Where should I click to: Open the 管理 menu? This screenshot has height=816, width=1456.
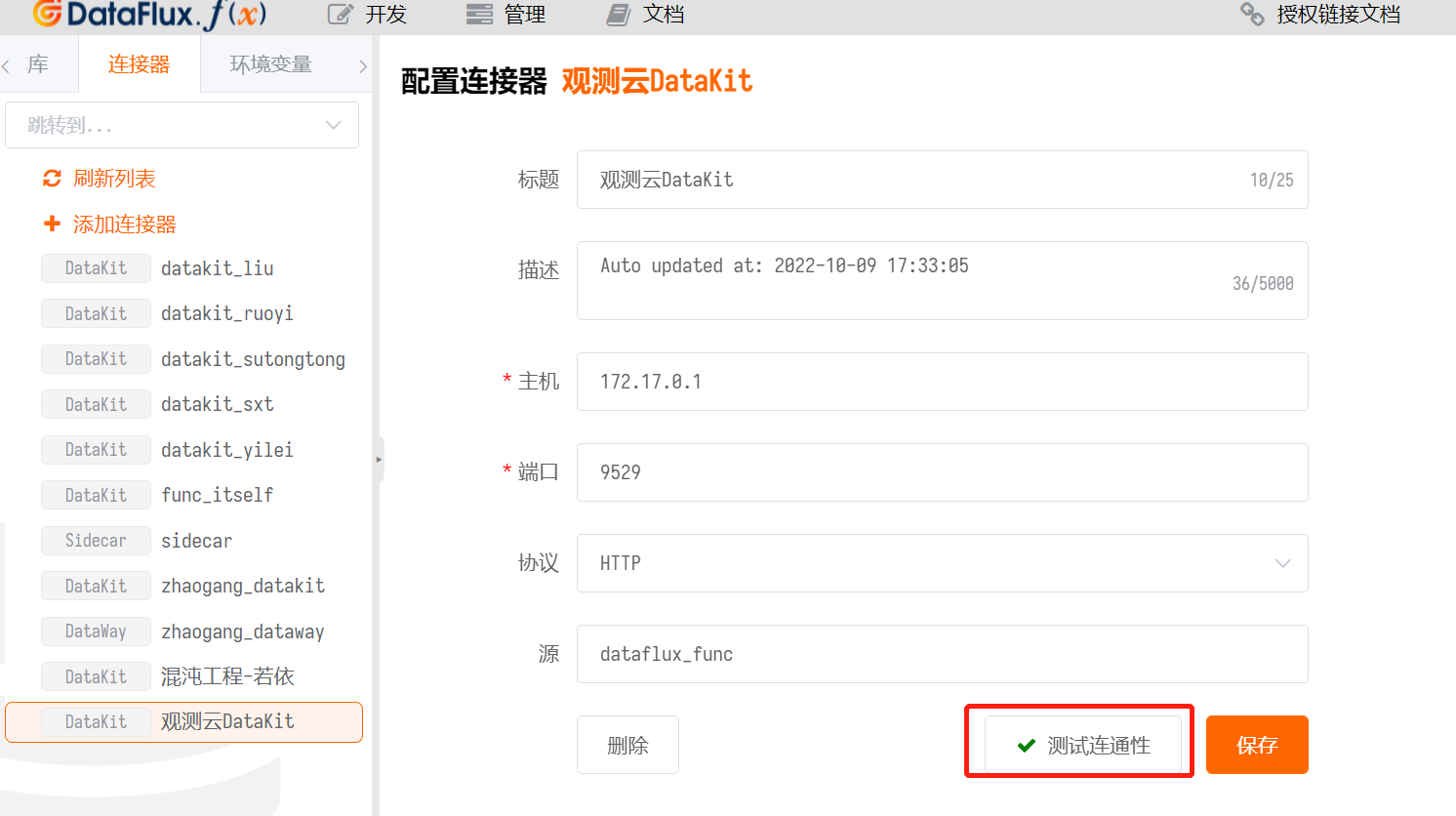click(506, 14)
